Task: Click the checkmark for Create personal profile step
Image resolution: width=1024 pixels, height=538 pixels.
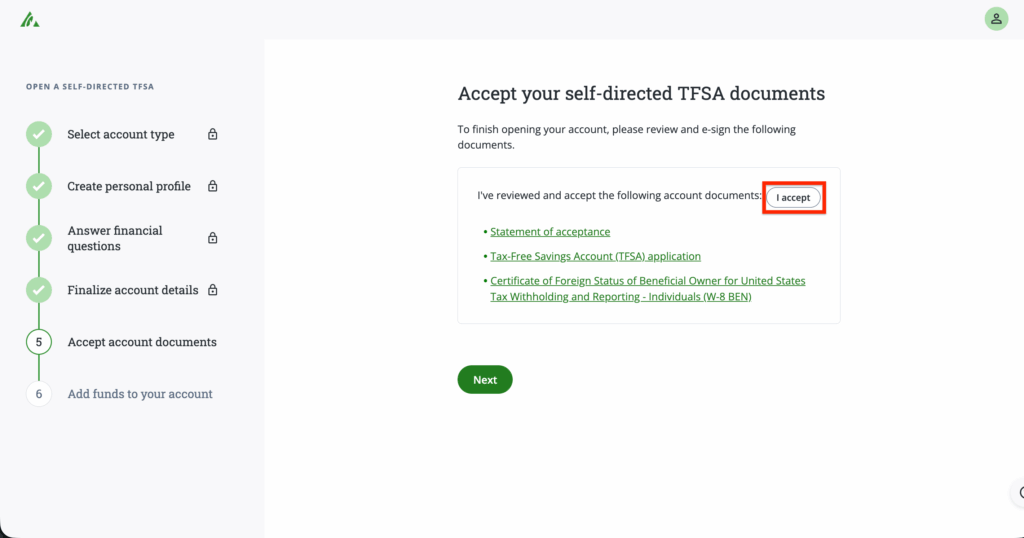Action: click(39, 186)
